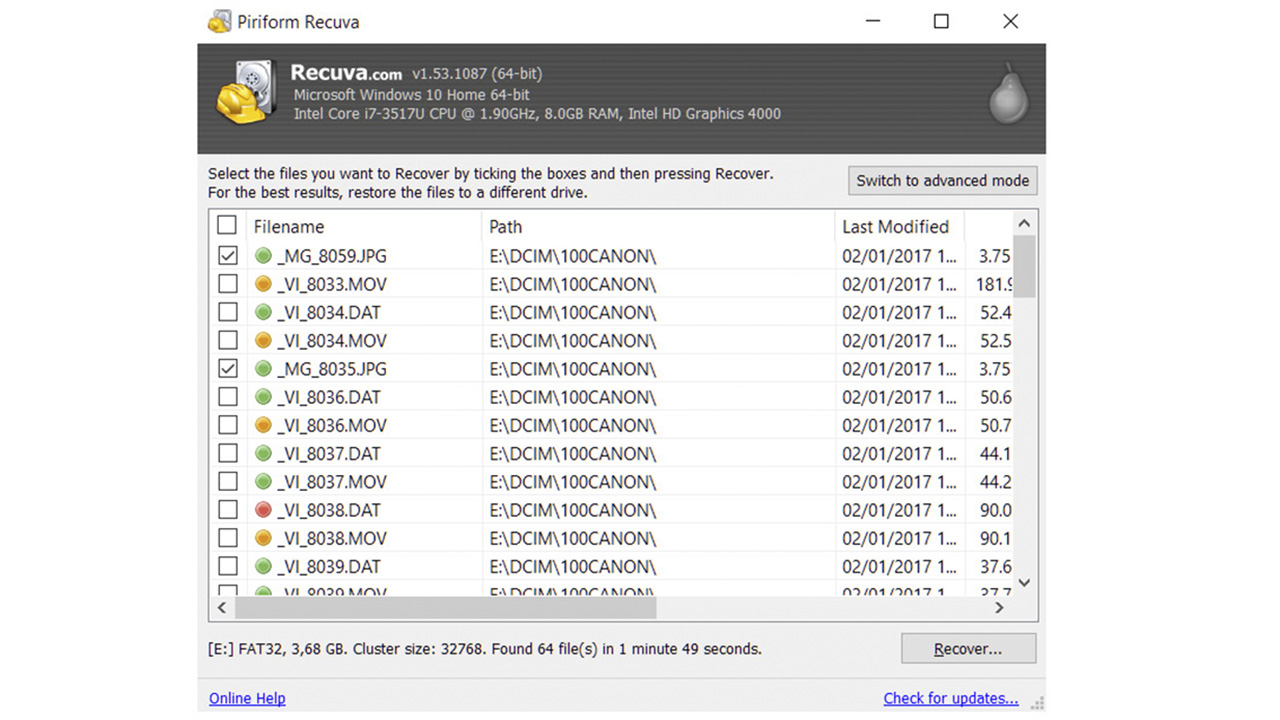Click the orange status dot for _VI_8033.MOV
The width and height of the screenshot is (1280, 720).
pos(263,284)
